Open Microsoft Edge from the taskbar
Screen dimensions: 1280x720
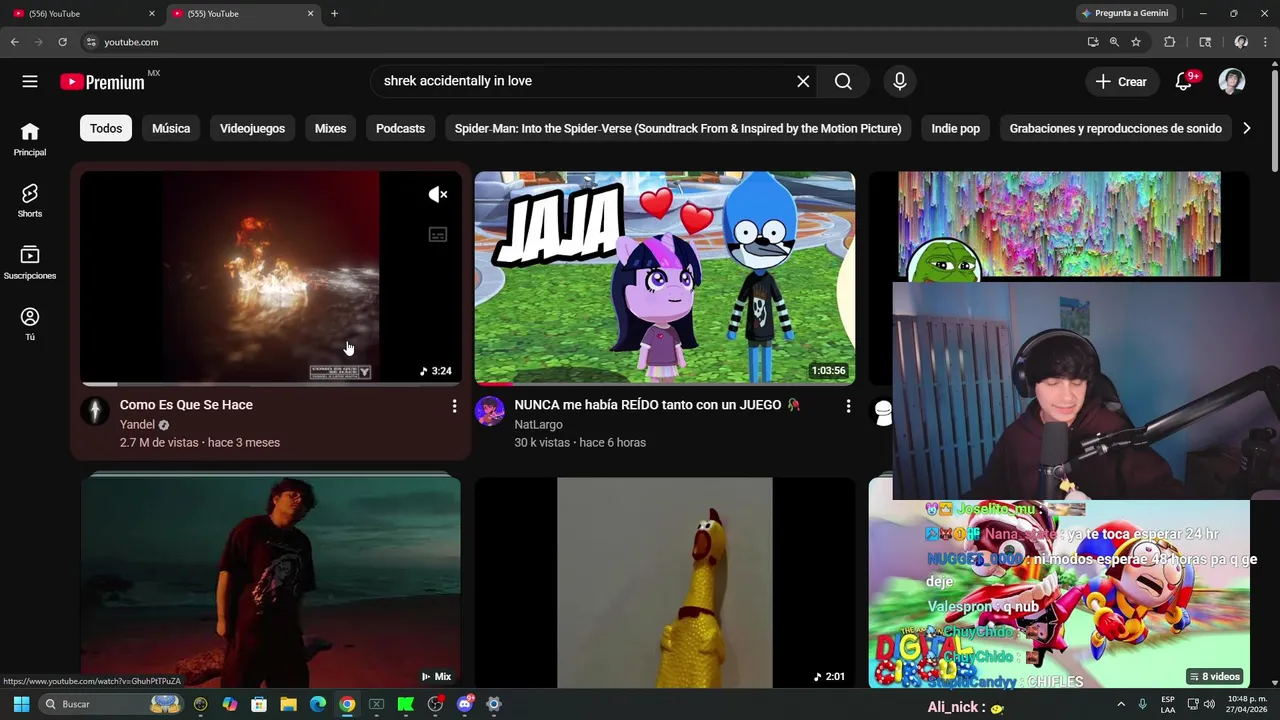318,704
